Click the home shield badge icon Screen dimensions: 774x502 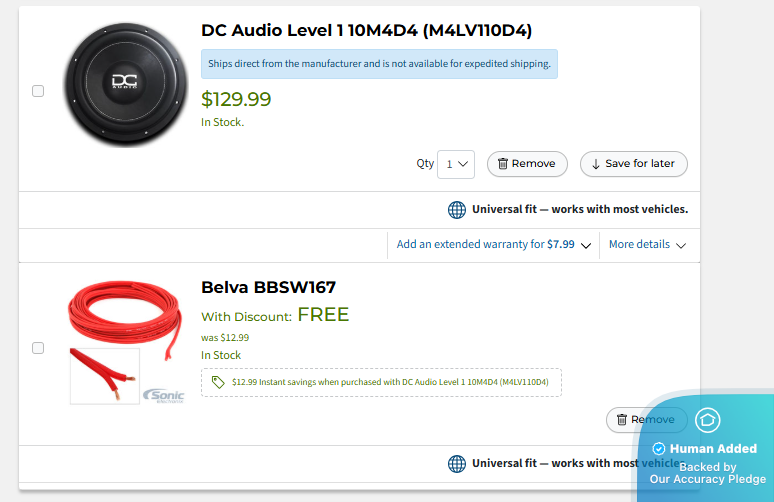pos(708,420)
